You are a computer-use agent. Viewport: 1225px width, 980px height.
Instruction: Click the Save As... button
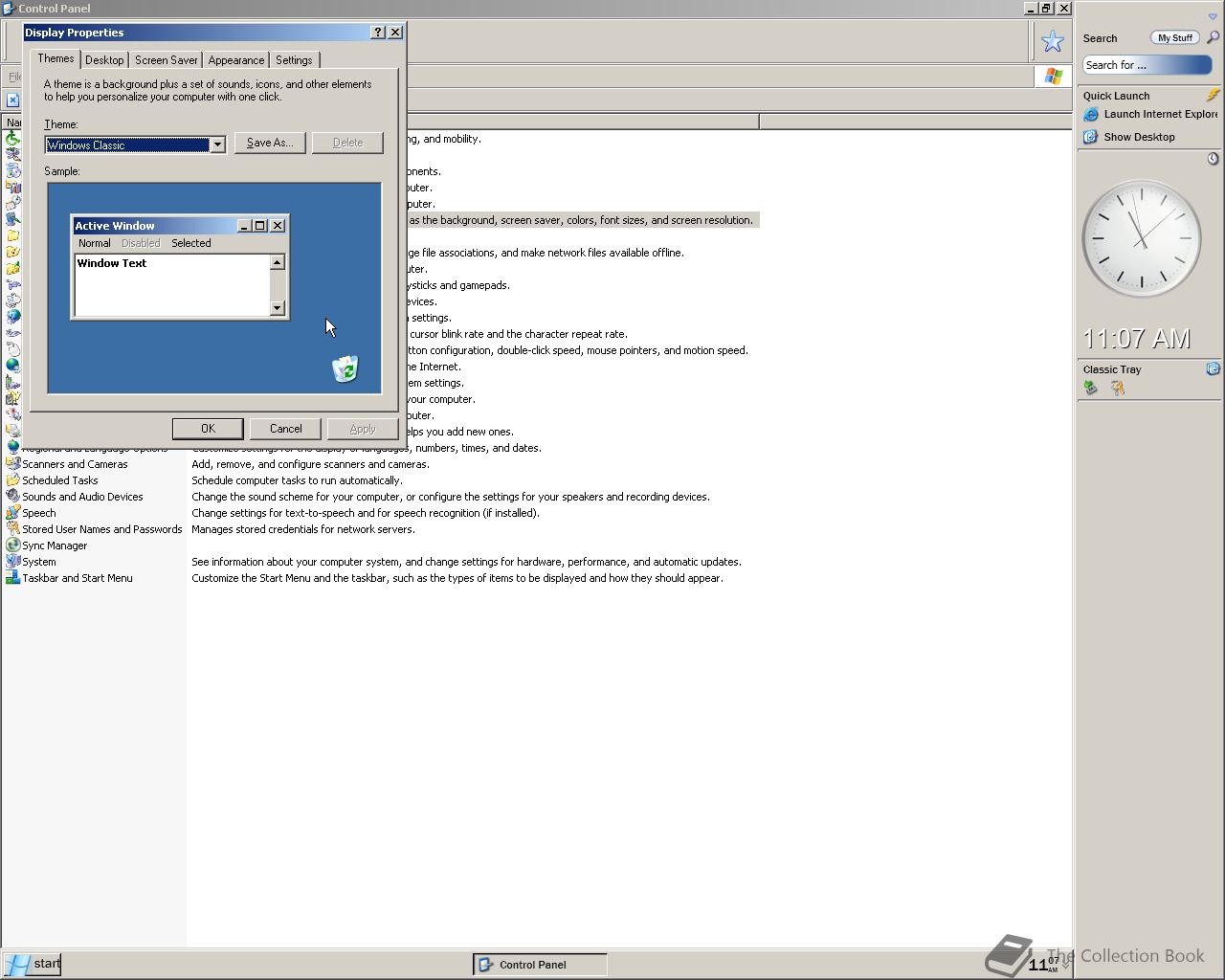point(270,143)
